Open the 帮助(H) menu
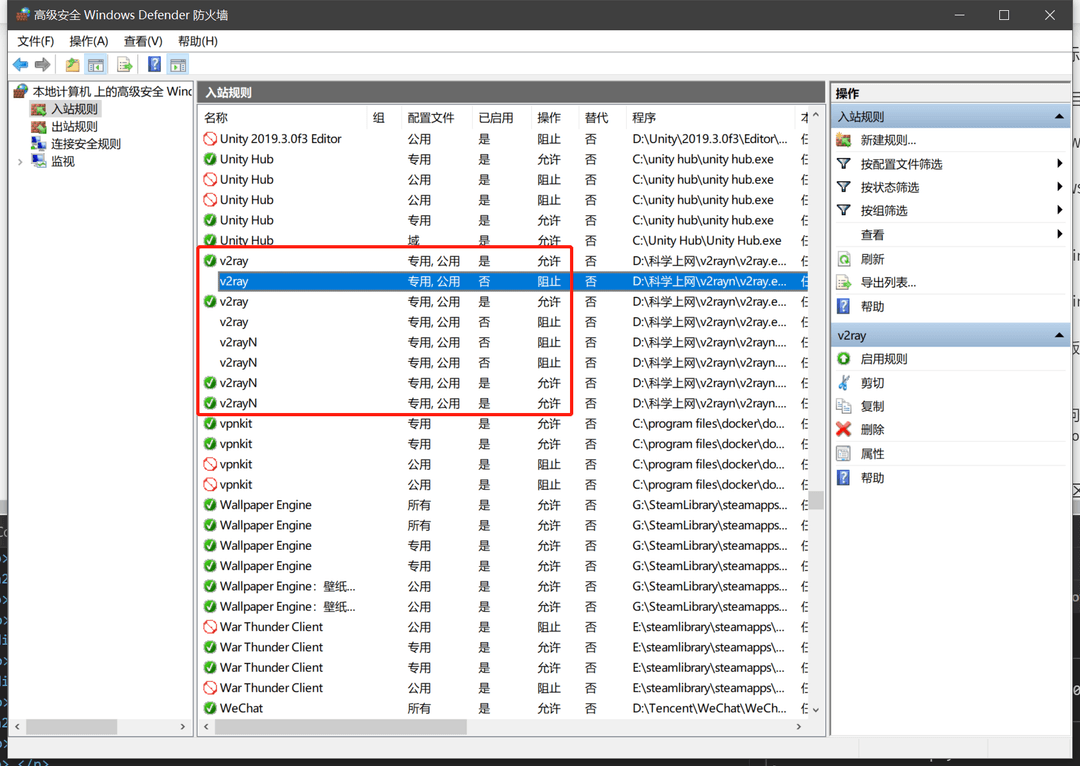 [x=198, y=41]
